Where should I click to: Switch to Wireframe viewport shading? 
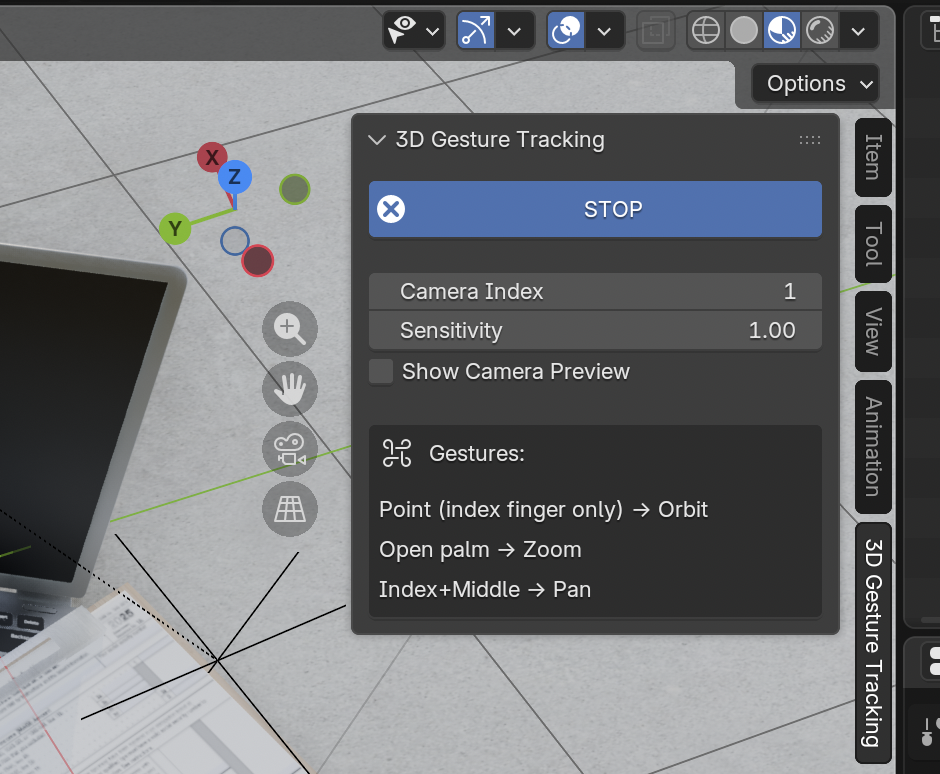point(705,30)
